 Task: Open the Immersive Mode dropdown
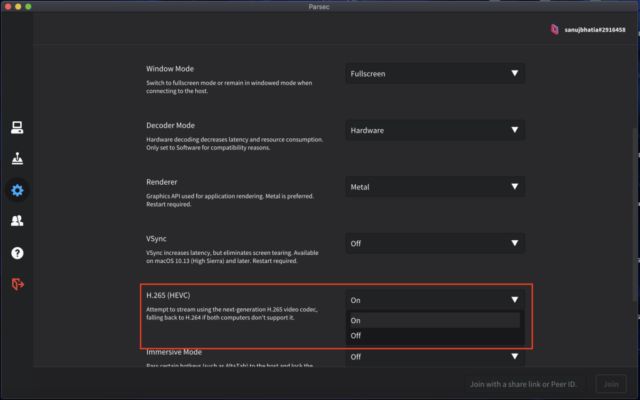[x=435, y=356]
